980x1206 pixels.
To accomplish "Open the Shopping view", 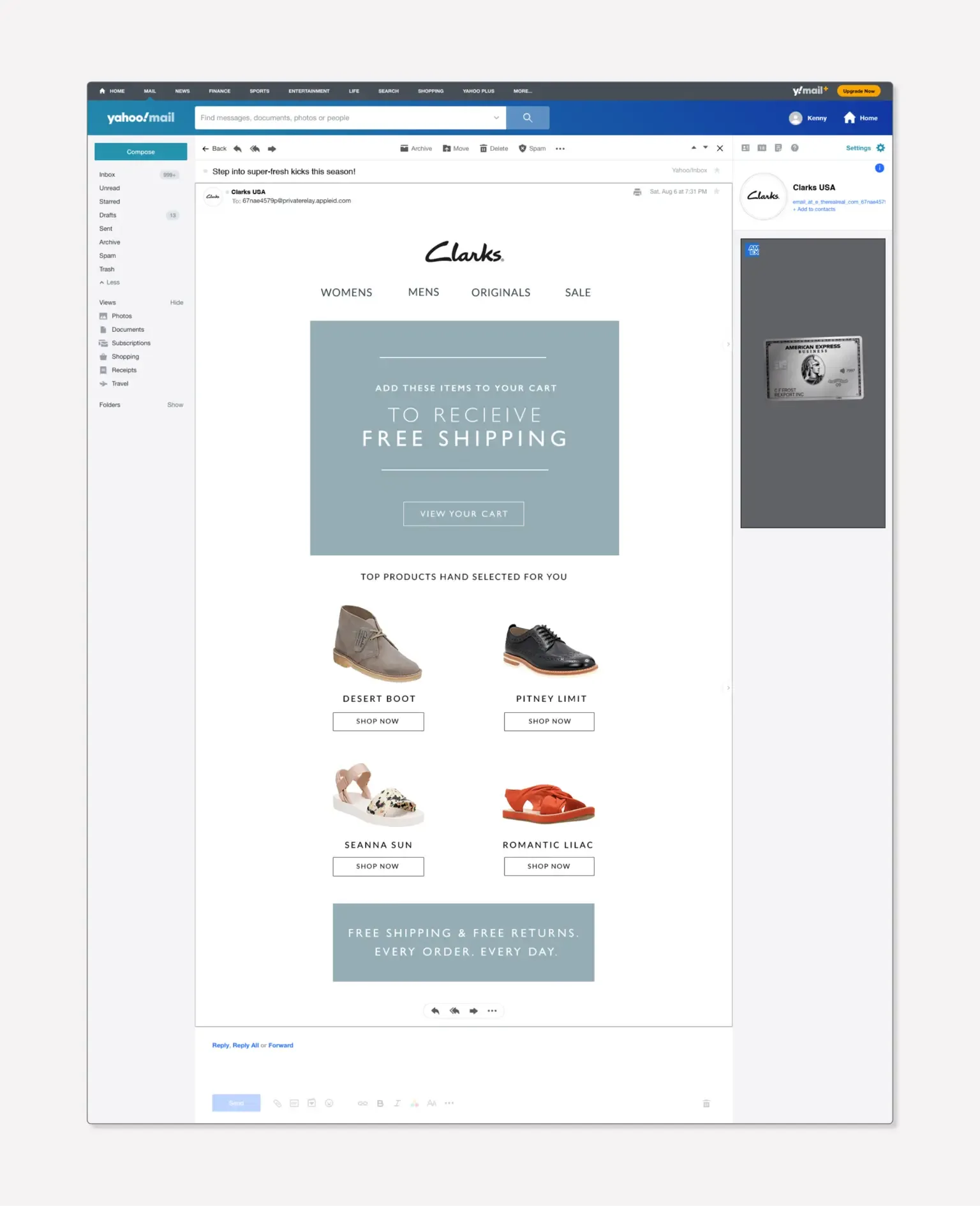I will (119, 357).
